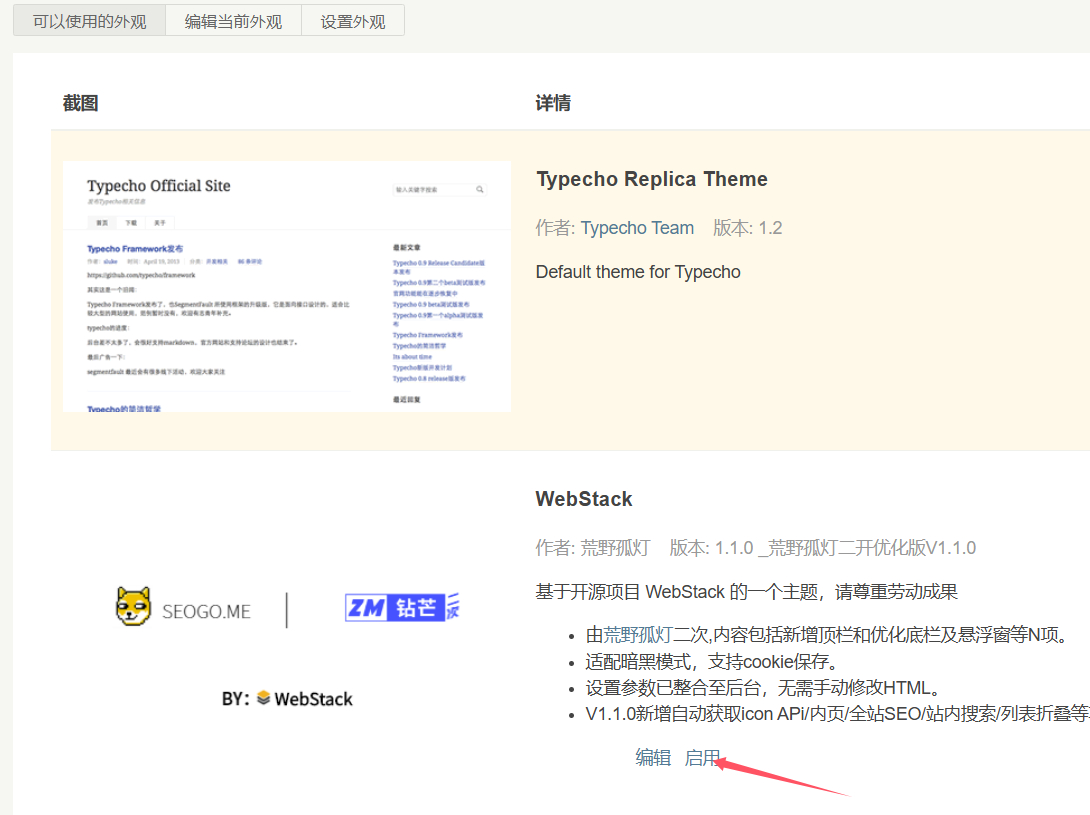Click the SEOGO.ME shiba dog logo
This screenshot has width=1090, height=815.
coord(133,606)
